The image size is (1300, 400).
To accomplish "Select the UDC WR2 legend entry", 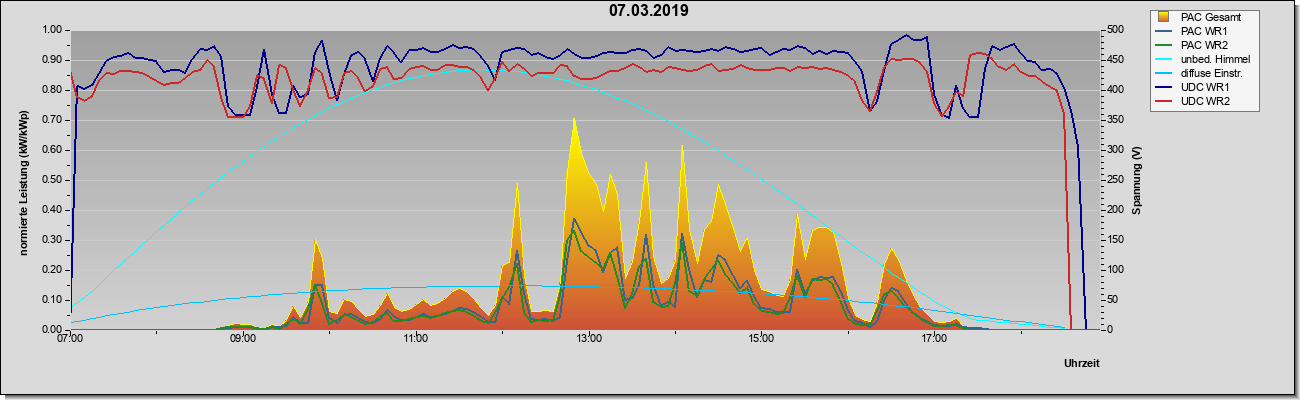I will 1205,103.
